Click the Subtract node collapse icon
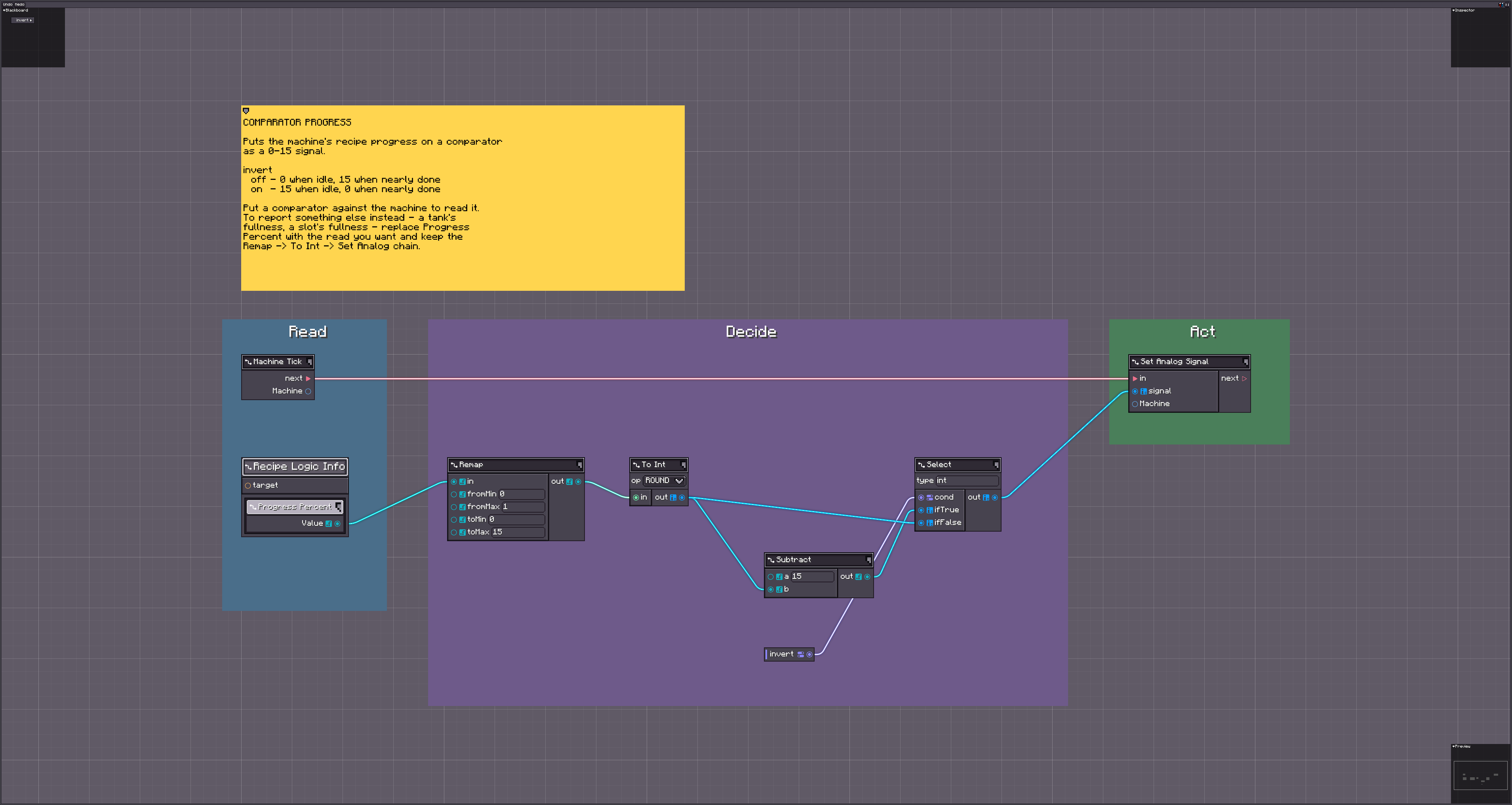Viewport: 1512px width, 805px height. pyautogui.click(x=869, y=560)
